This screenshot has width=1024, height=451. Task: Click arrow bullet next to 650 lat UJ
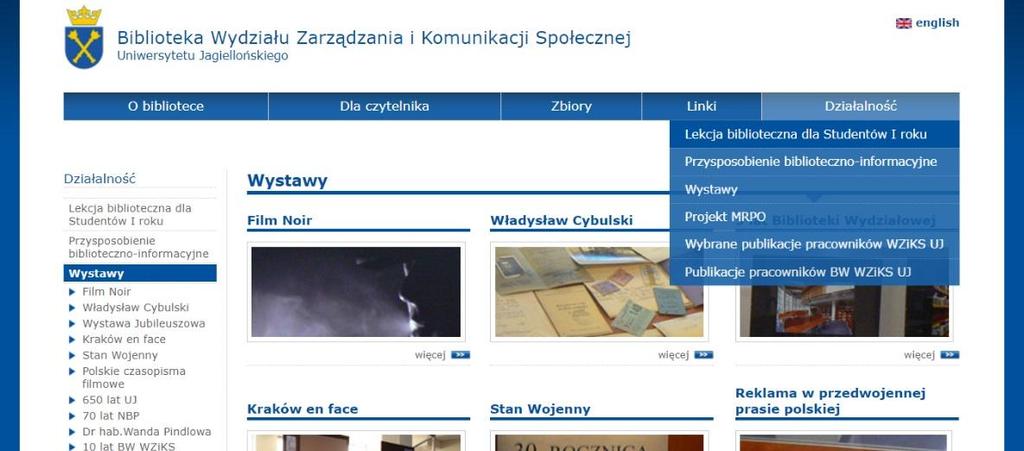[72, 400]
